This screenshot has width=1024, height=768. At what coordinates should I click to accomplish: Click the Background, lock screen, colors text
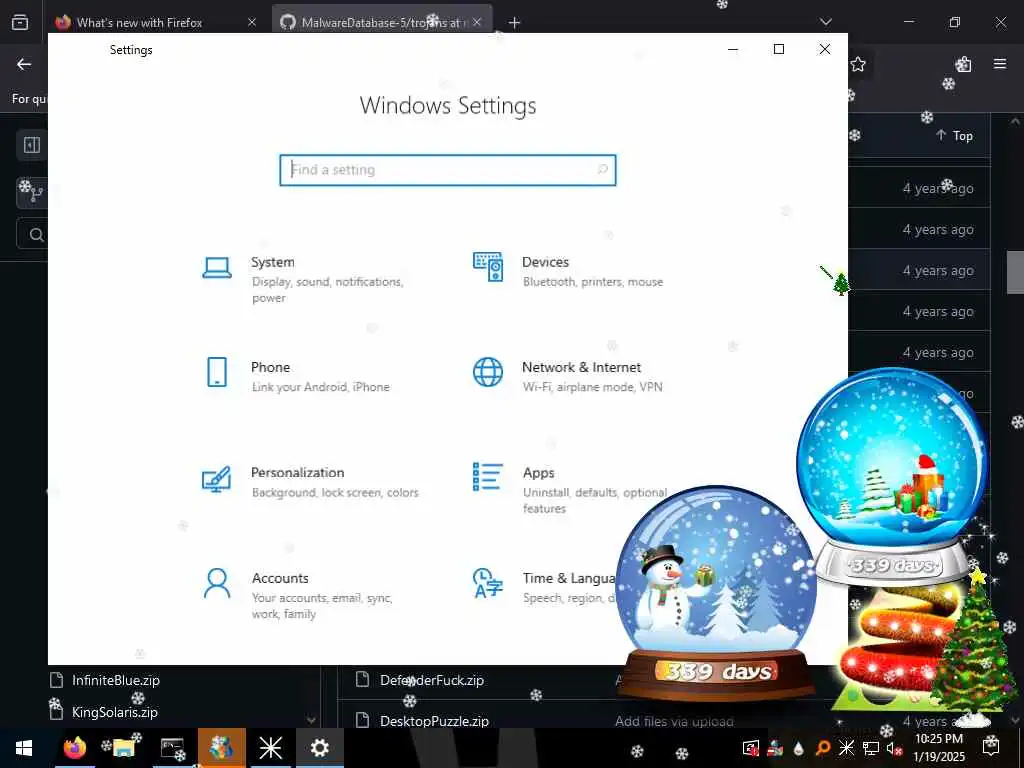click(335, 492)
